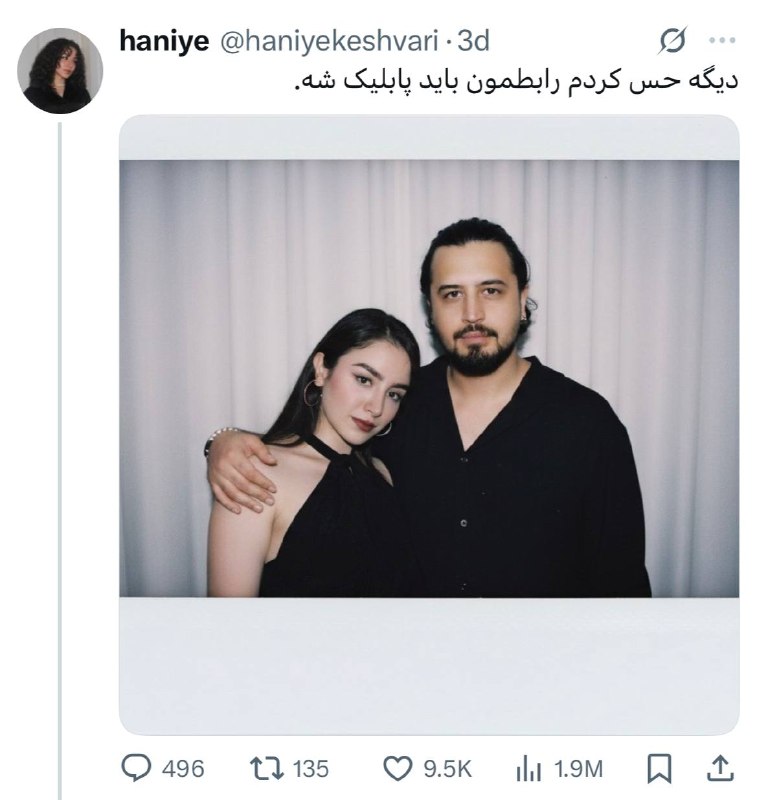Viewport: 757px width, 800px height.
Task: Repost this tweet using the retweet arrows icon
Action: click(x=267, y=768)
